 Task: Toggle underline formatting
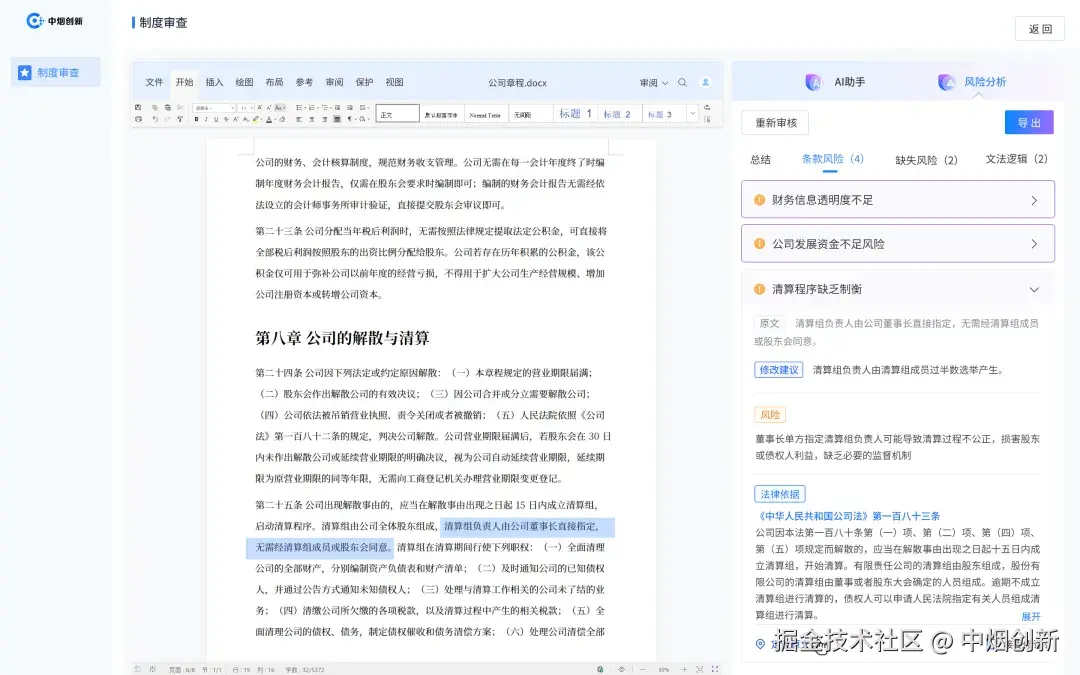pyautogui.click(x=215, y=119)
